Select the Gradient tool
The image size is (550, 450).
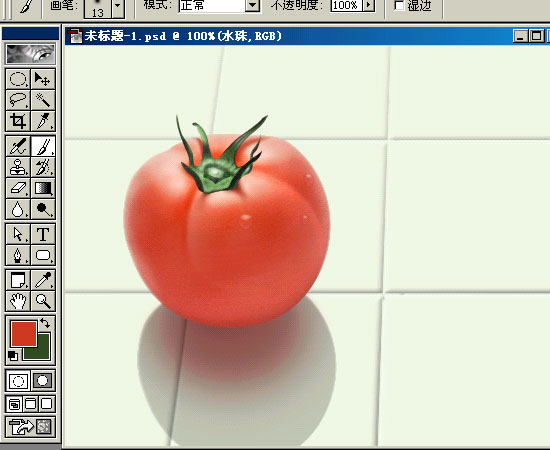(43, 188)
